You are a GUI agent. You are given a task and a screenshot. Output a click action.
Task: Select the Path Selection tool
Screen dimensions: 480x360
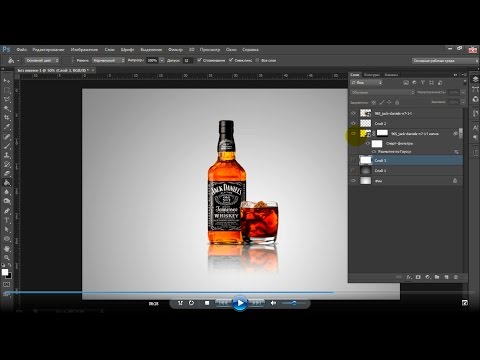[x=7, y=230]
